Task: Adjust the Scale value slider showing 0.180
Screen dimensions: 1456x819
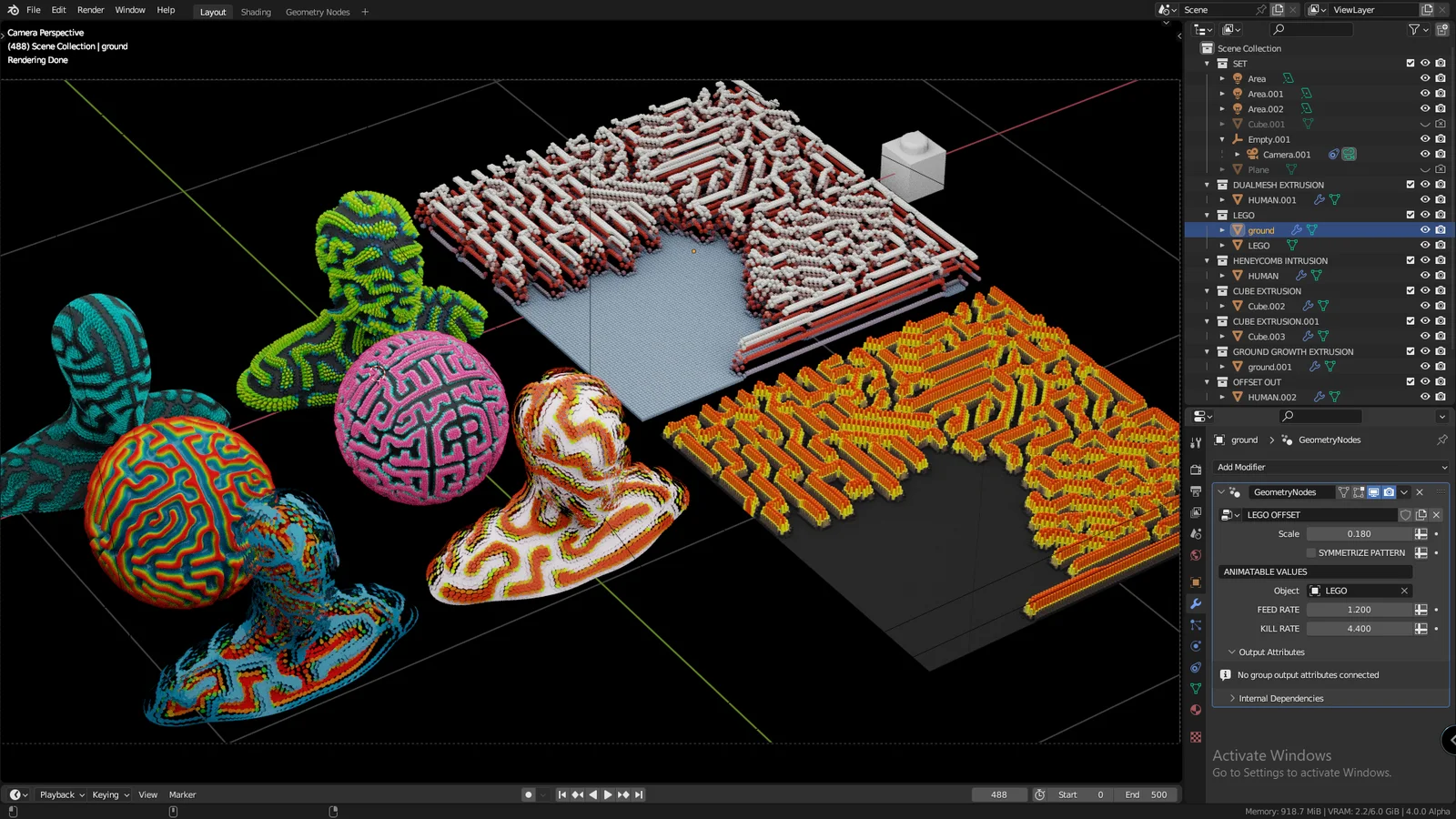Action: tap(1361, 533)
